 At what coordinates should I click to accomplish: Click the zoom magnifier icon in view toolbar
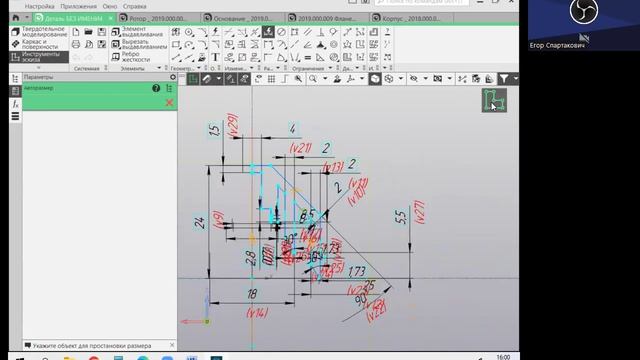coord(313,79)
